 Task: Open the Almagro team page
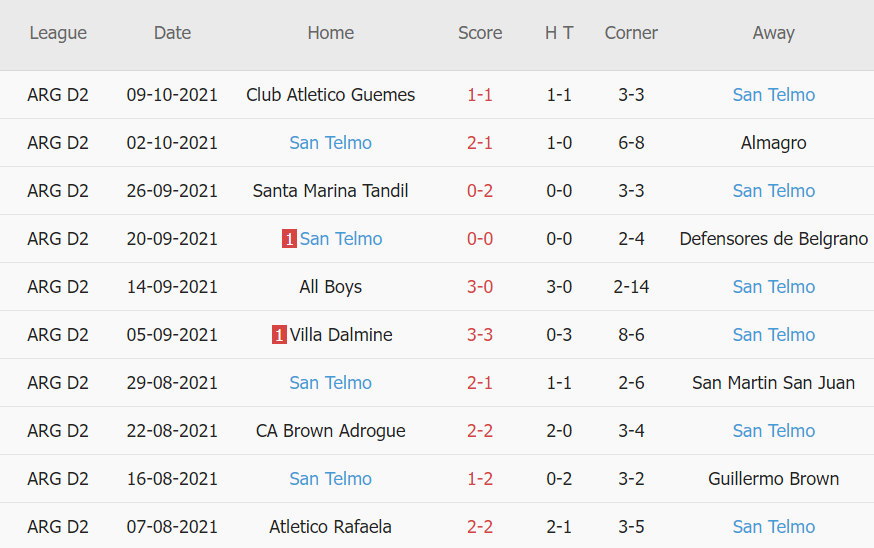pyautogui.click(x=773, y=143)
